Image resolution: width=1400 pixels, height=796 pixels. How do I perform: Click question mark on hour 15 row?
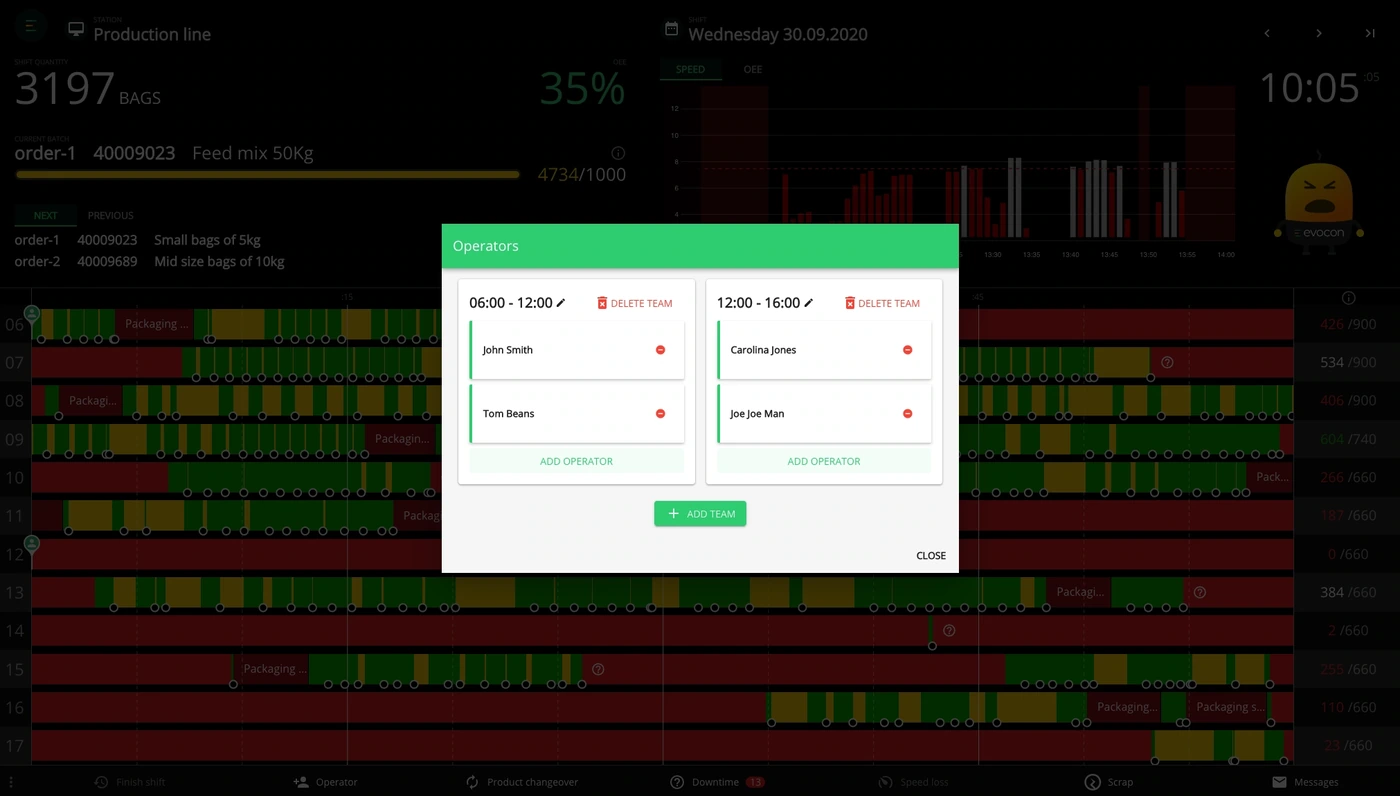598,669
